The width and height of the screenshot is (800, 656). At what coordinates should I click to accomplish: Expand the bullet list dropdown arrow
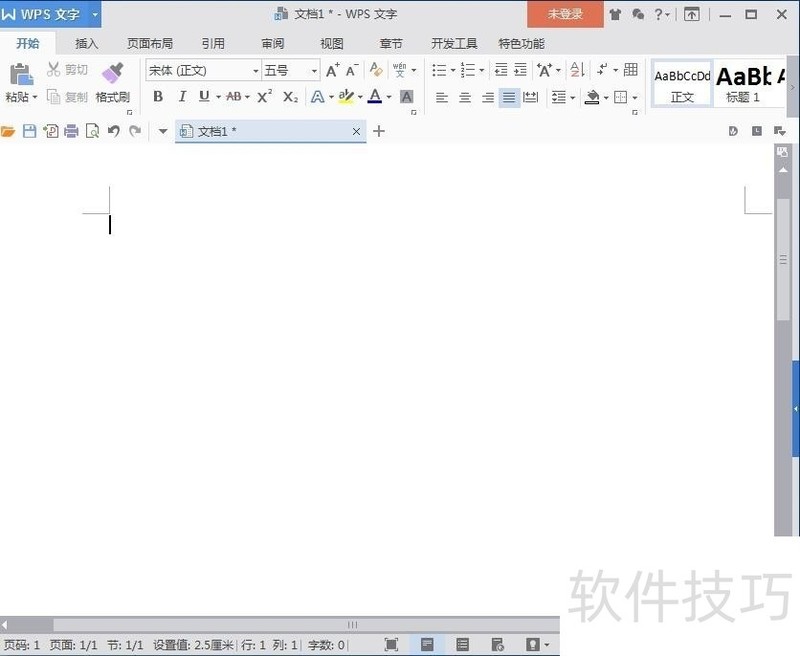(452, 71)
